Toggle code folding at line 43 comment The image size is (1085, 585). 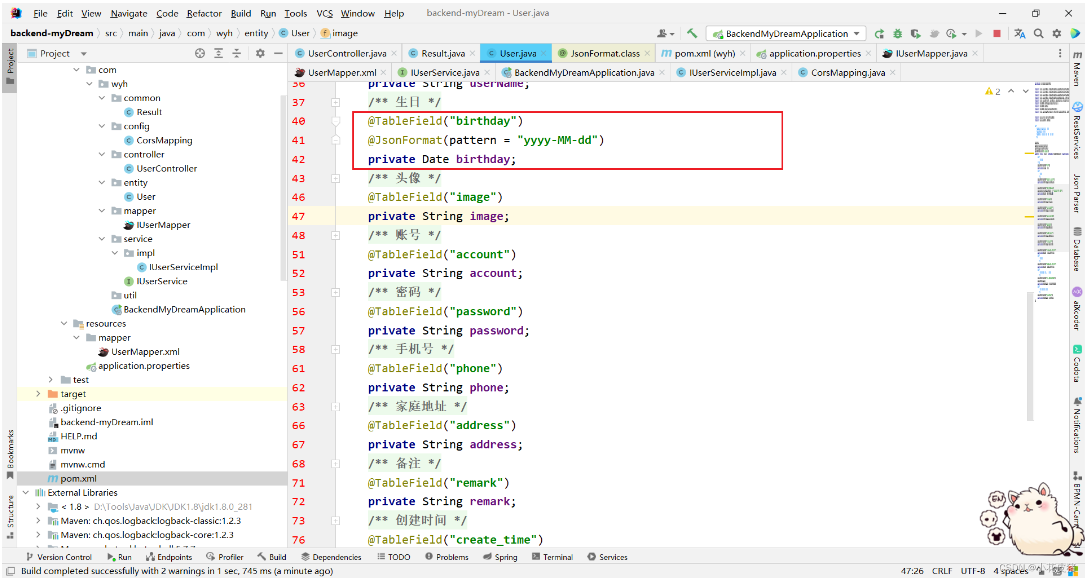click(336, 179)
